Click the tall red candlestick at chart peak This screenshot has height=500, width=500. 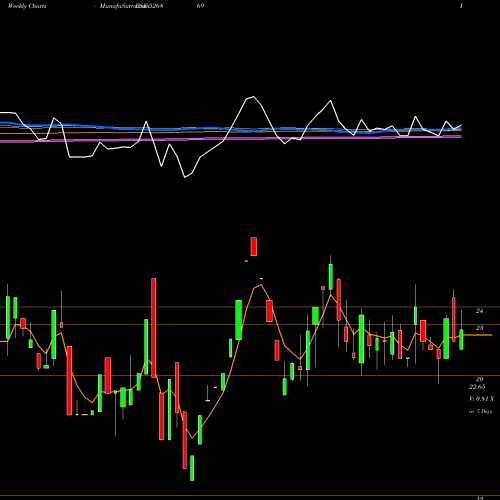coord(254,246)
